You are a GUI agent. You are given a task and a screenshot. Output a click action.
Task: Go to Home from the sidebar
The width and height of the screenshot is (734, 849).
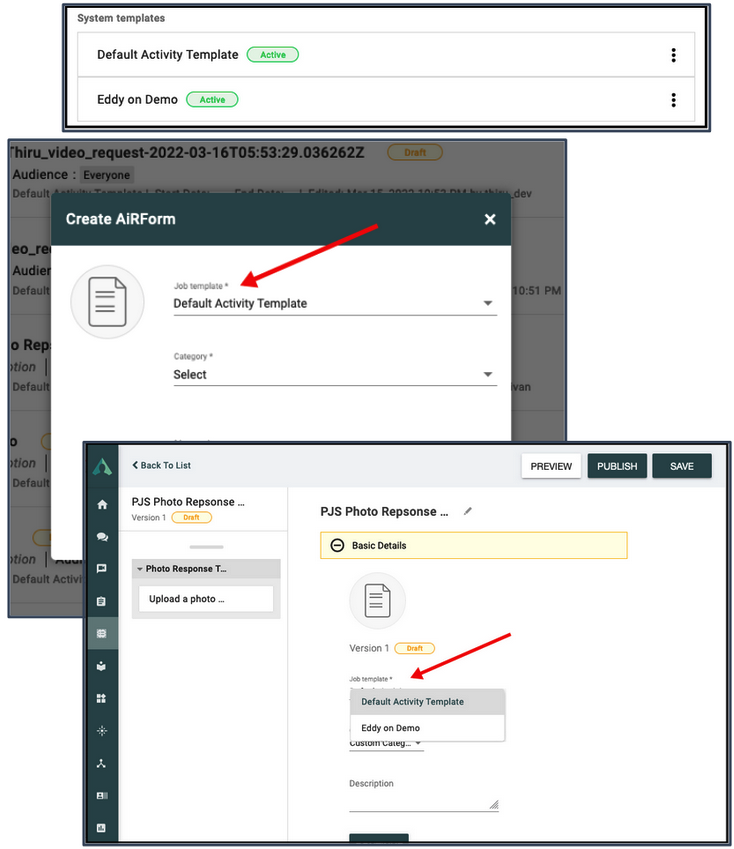[102, 505]
